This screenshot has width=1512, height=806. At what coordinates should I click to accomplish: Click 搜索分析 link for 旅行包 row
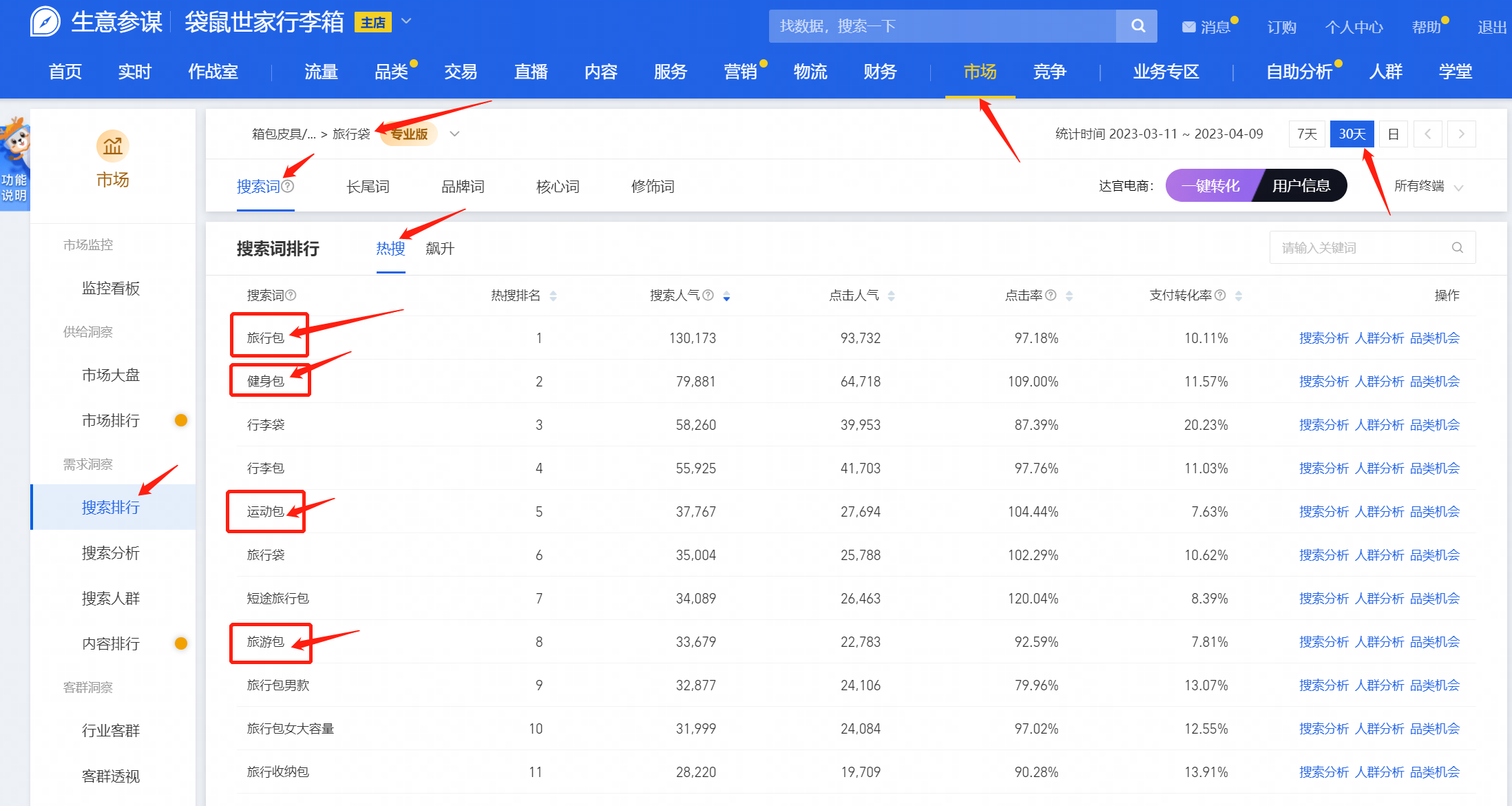pyautogui.click(x=1323, y=338)
